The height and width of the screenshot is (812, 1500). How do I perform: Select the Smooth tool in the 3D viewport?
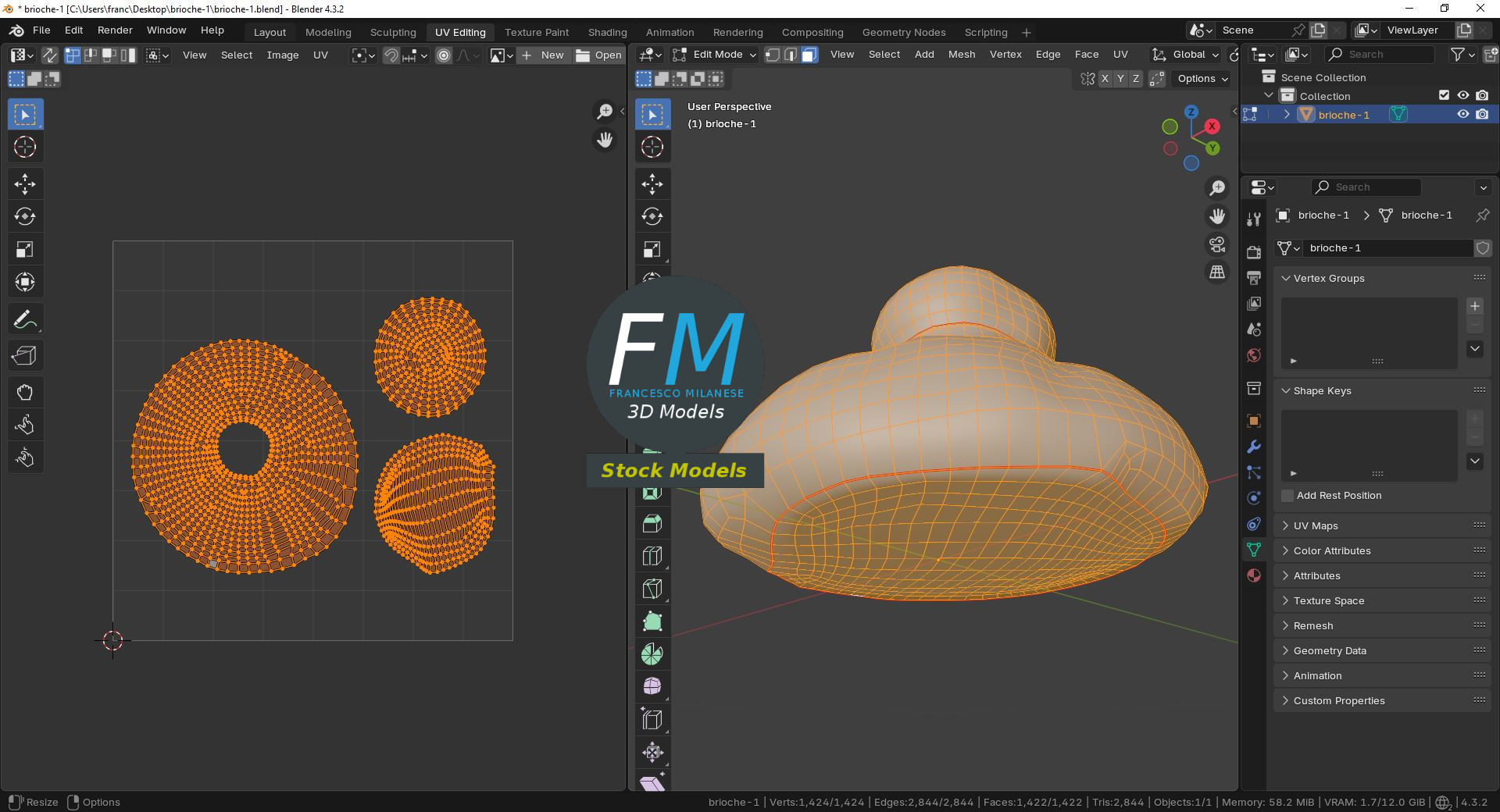coord(652,687)
